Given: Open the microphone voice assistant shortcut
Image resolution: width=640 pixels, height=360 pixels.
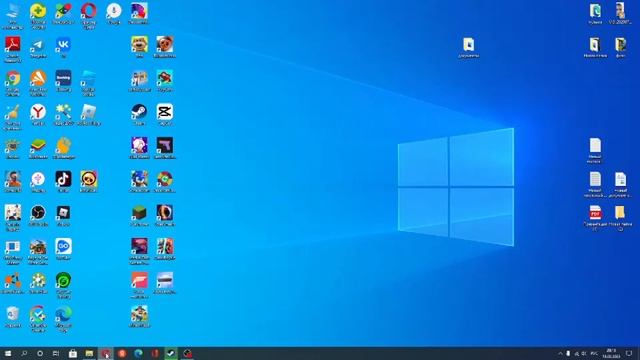Looking at the screenshot, I should point(114,13).
